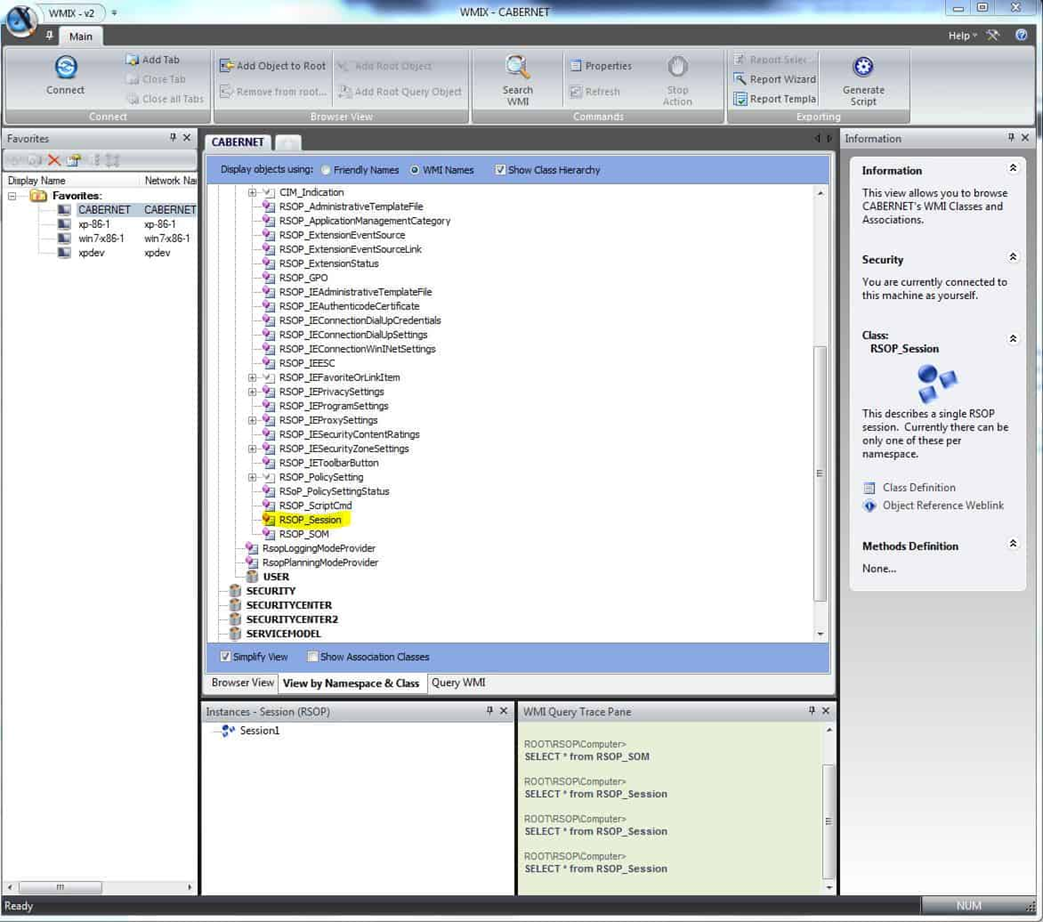The height and width of the screenshot is (922, 1043).
Task: Click the Class Definition link
Action: point(918,488)
